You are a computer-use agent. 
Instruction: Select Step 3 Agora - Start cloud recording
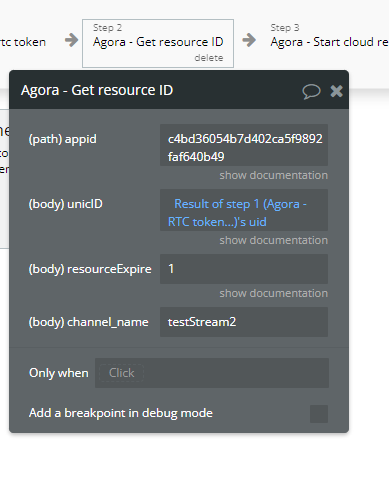(x=329, y=37)
